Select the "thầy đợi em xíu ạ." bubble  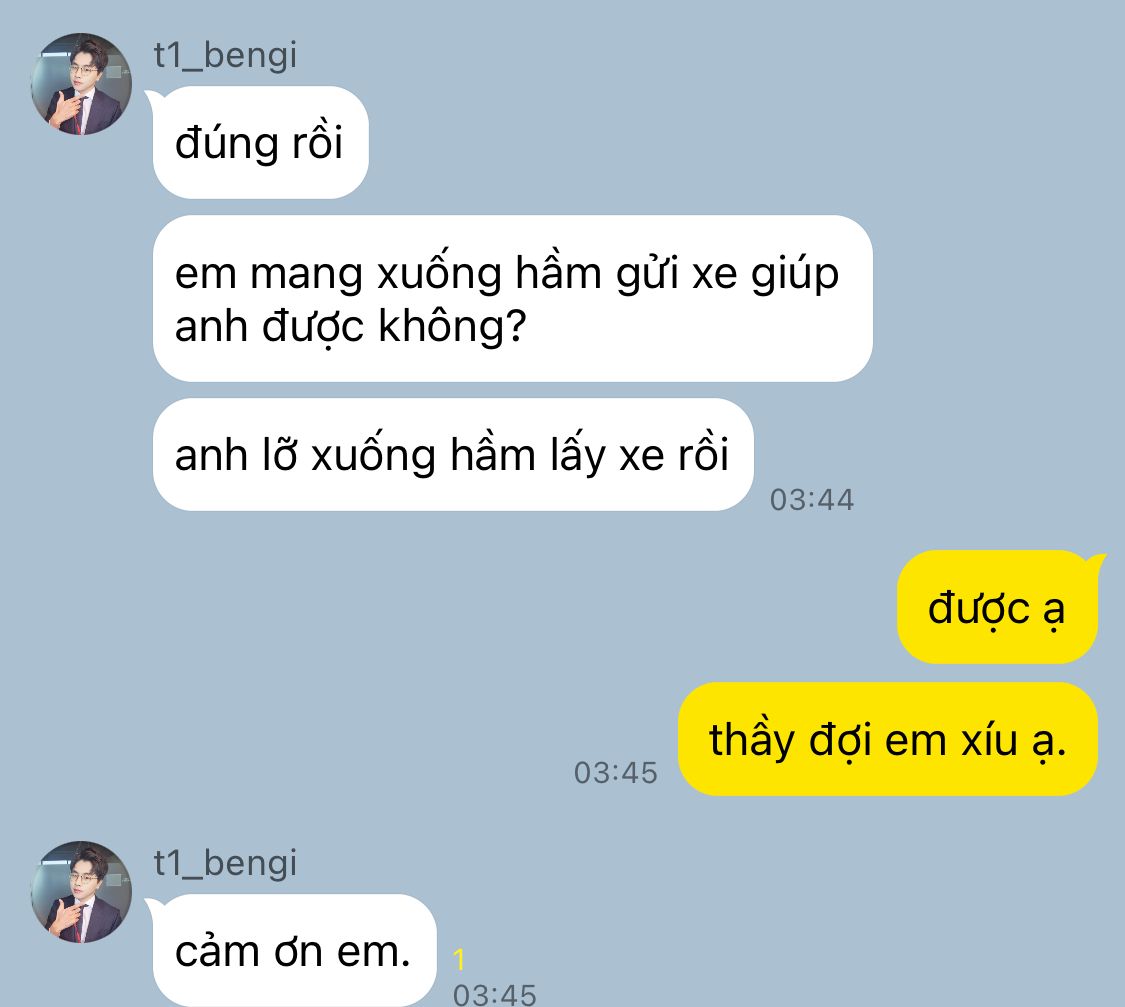(888, 739)
